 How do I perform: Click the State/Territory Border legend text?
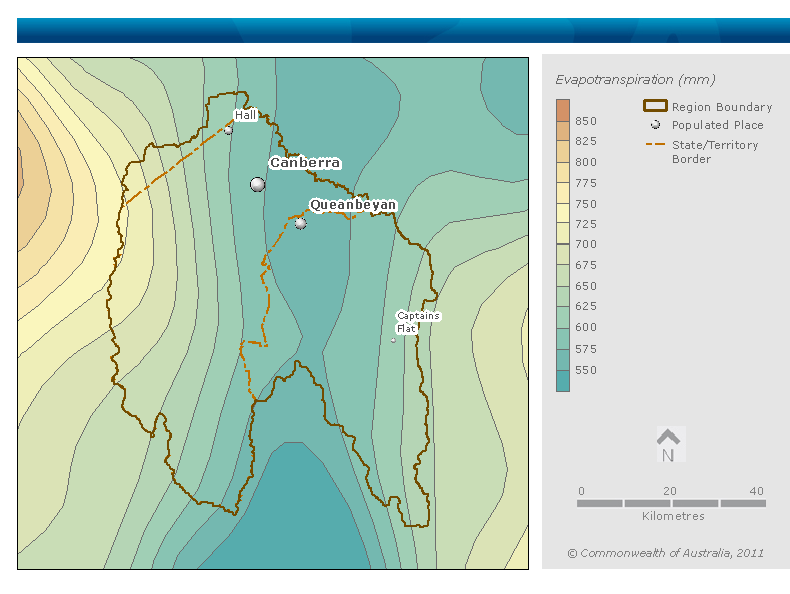tap(715, 152)
